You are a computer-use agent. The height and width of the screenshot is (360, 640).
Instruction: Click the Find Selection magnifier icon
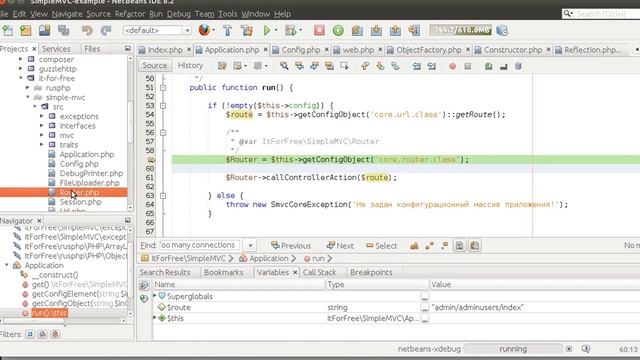tap(284, 66)
